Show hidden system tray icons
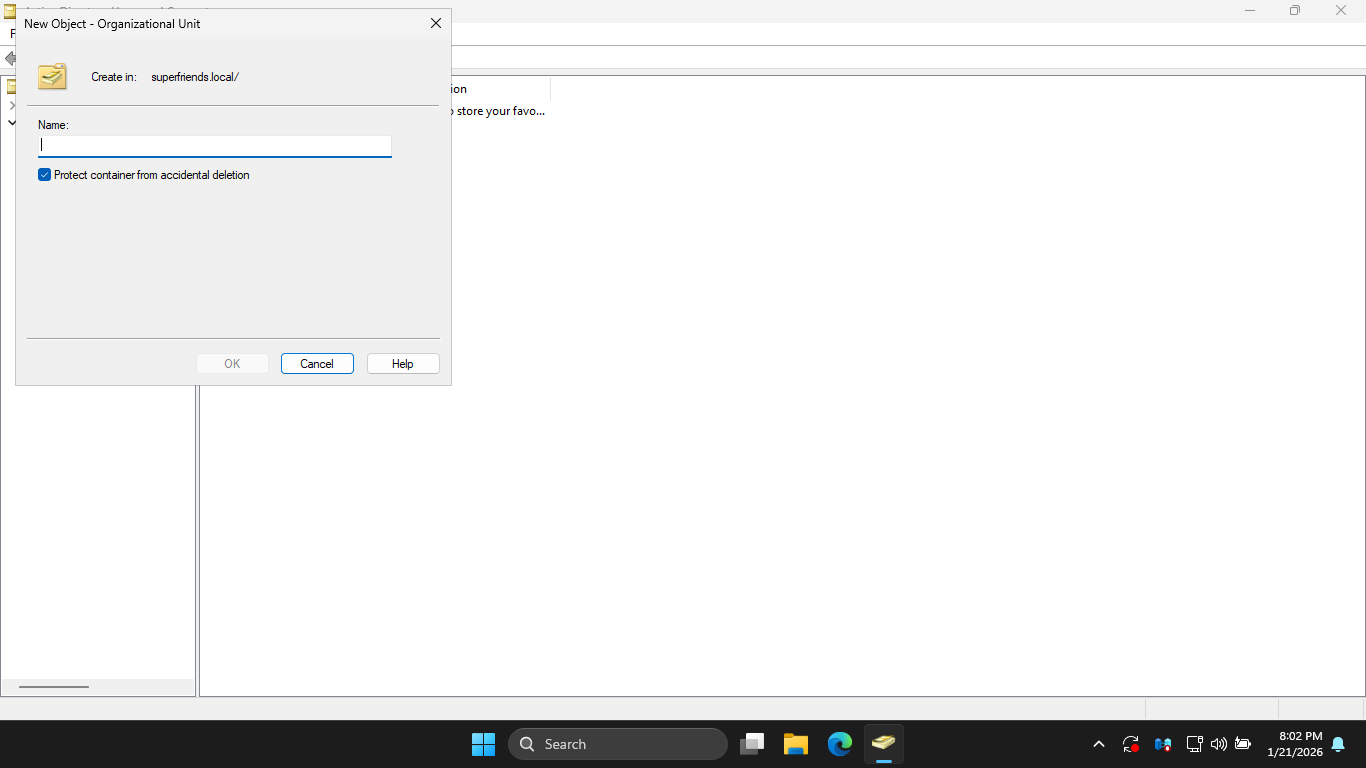The width and height of the screenshot is (1366, 768). coord(1099,744)
